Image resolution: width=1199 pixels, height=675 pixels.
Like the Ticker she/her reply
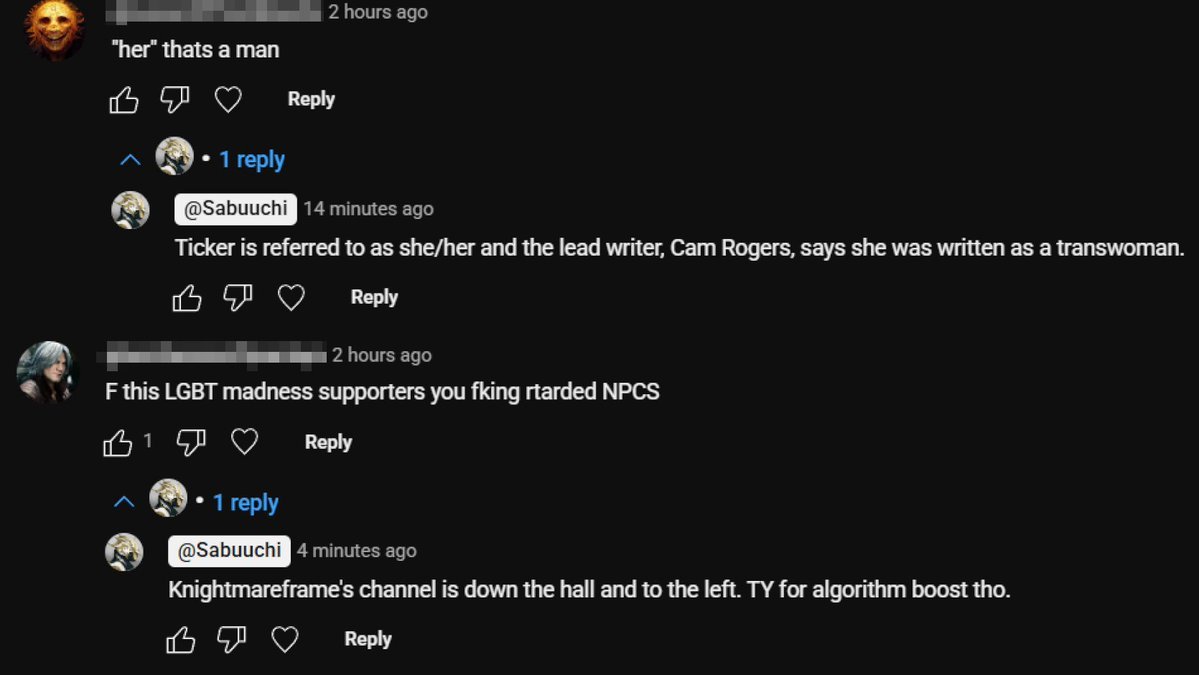pos(187,298)
